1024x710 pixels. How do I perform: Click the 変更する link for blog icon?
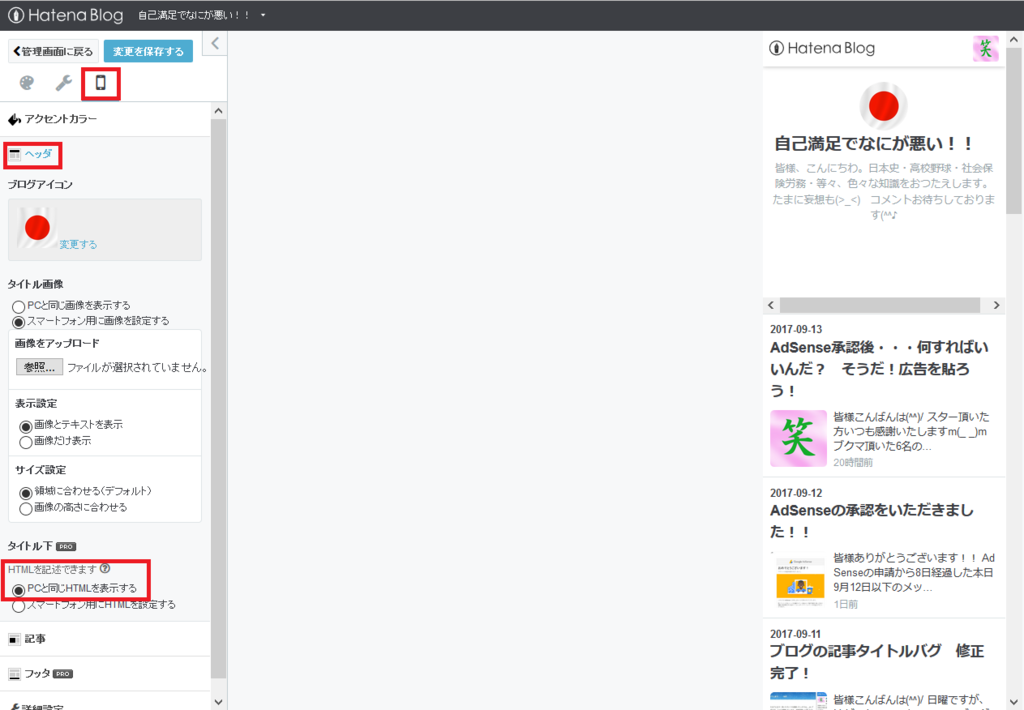[x=78, y=244]
